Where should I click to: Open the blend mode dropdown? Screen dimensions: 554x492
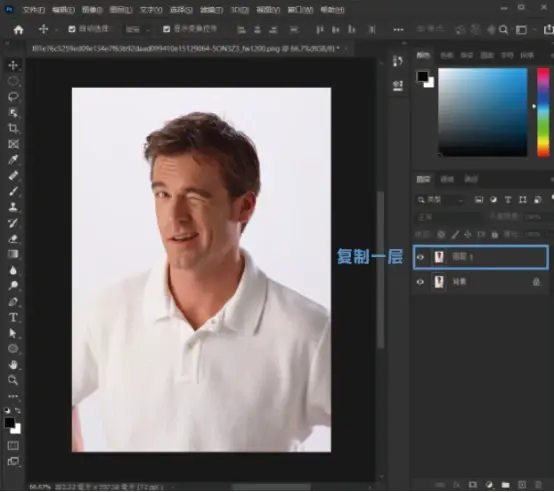coord(449,217)
